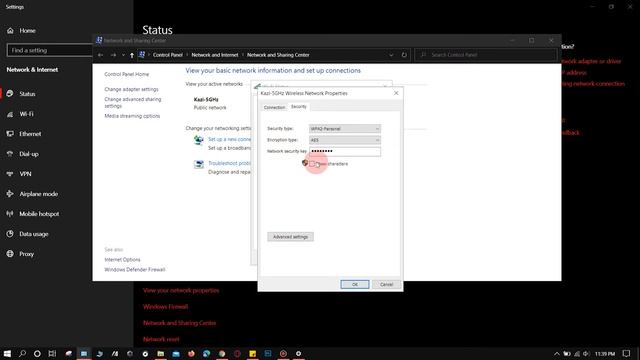Click Network and Sharing Center link in Settings
The width and height of the screenshot is (640, 360).
(179, 323)
